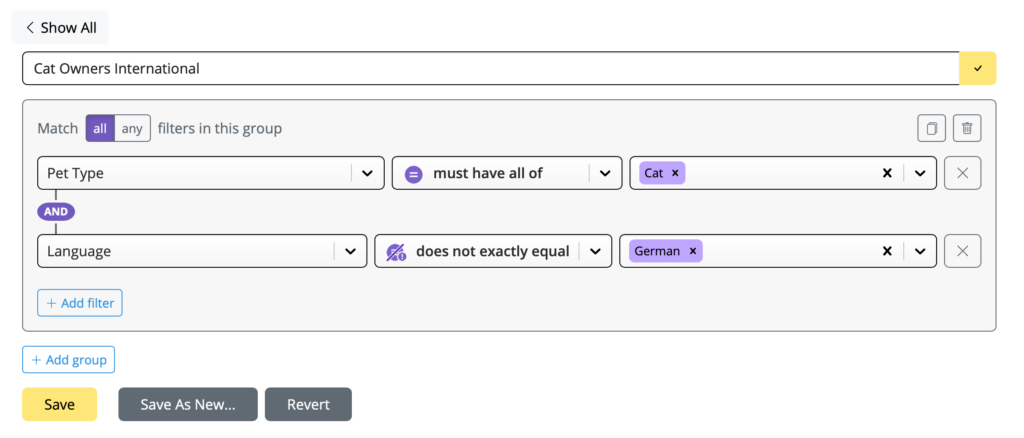Confirm segment name with yellow checkmark
The height and width of the screenshot is (438, 1024).
(x=978, y=68)
